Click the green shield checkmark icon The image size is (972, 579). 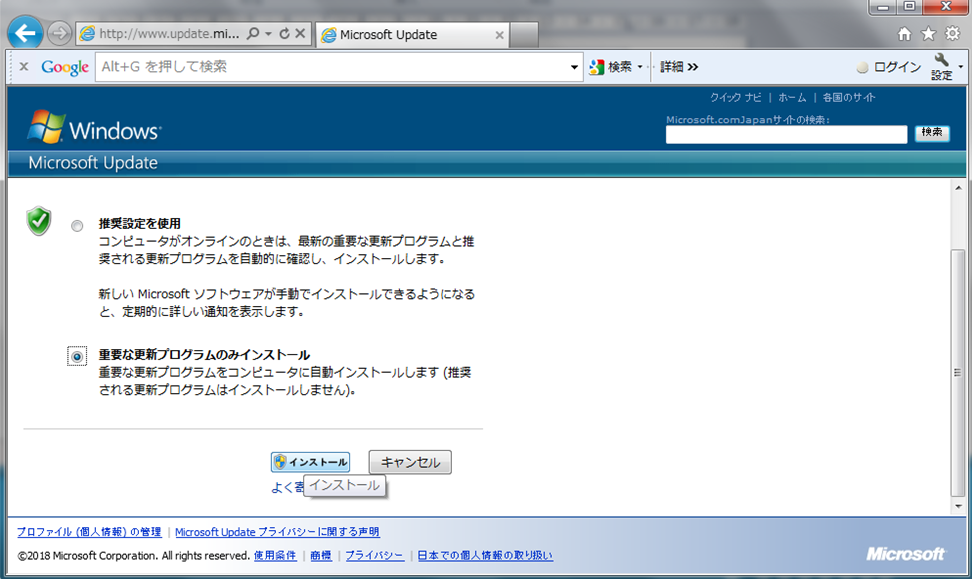[x=39, y=221]
